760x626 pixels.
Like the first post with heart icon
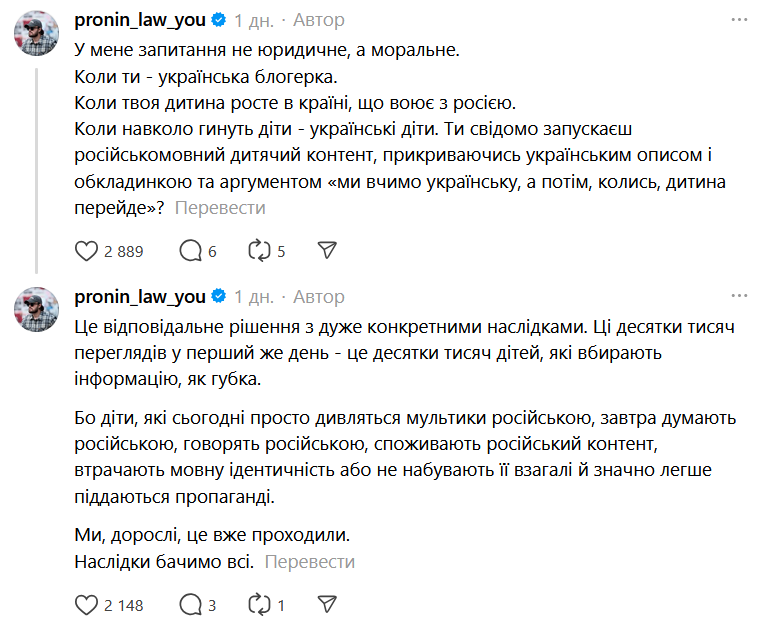(87, 251)
